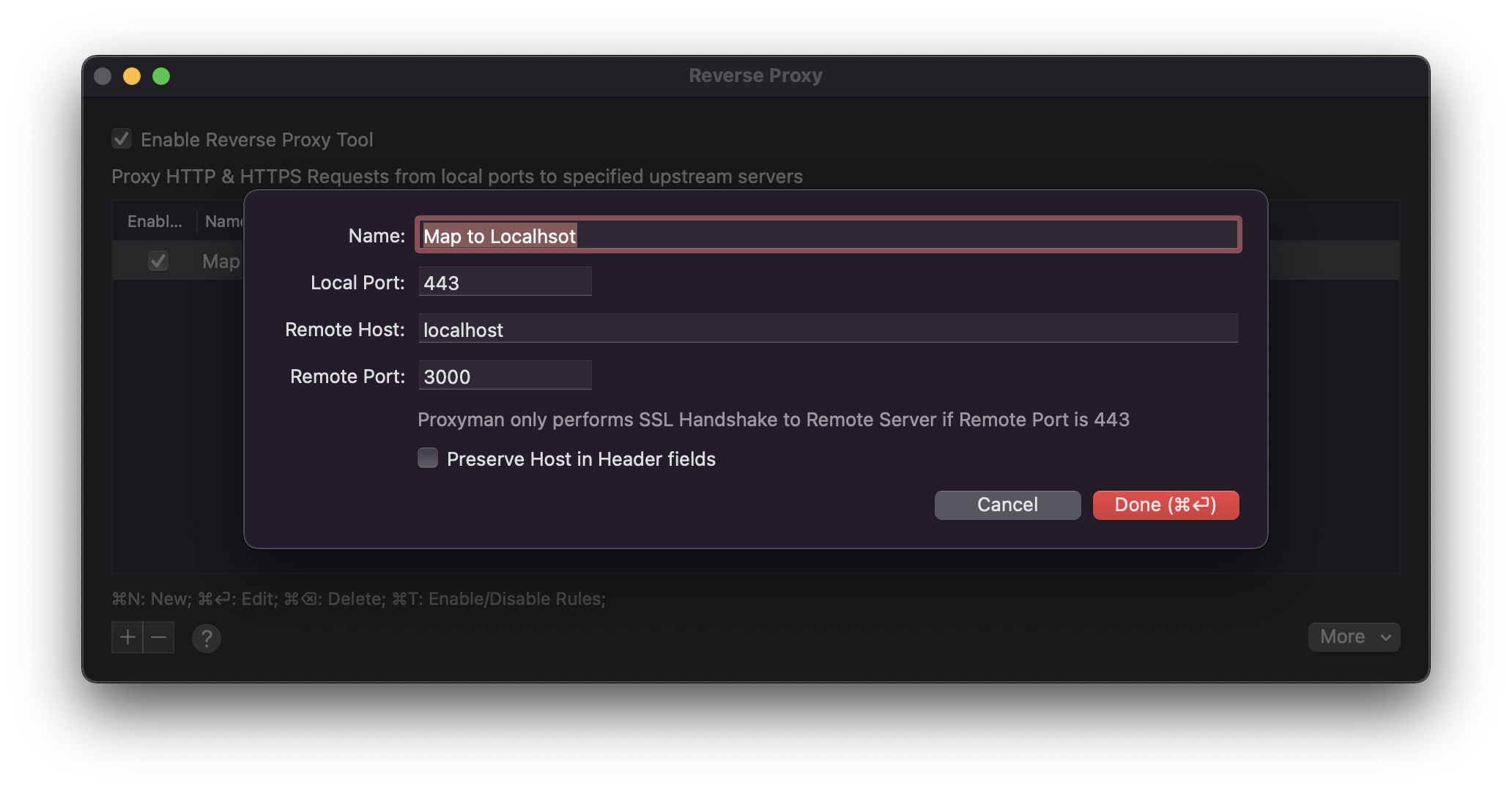Click the question mark help circle
1512x791 pixels.
(206, 639)
